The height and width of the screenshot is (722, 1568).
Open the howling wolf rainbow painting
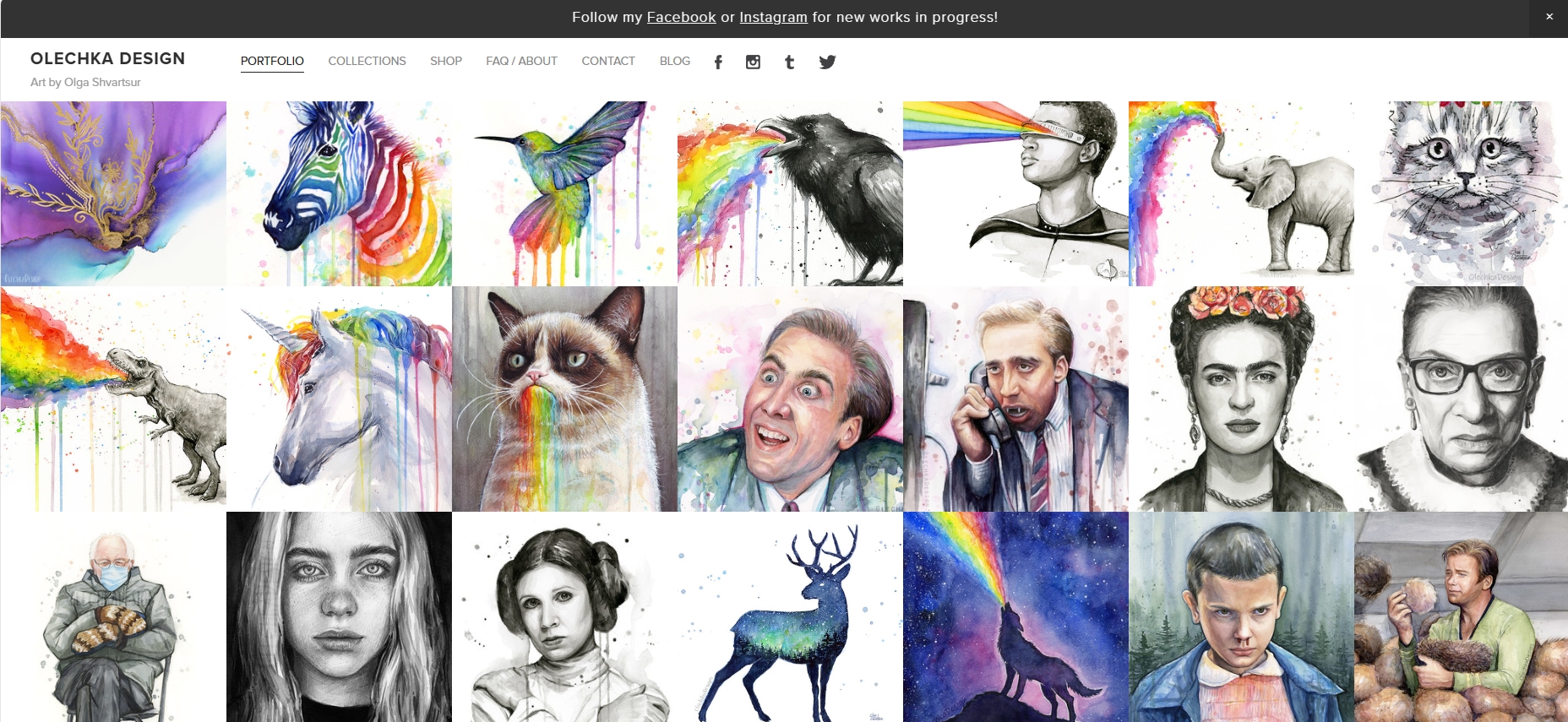click(1015, 616)
